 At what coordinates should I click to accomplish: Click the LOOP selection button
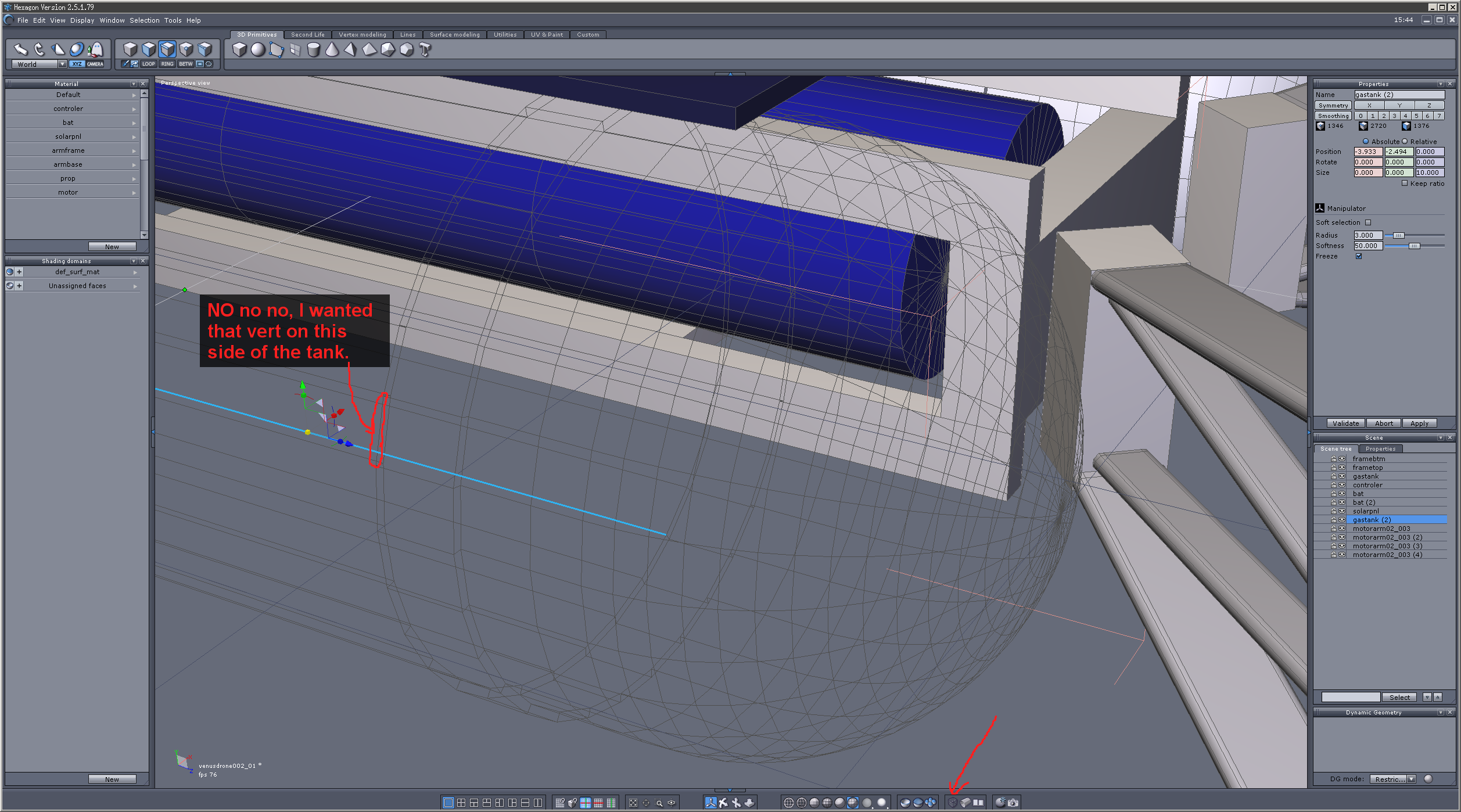pos(149,64)
